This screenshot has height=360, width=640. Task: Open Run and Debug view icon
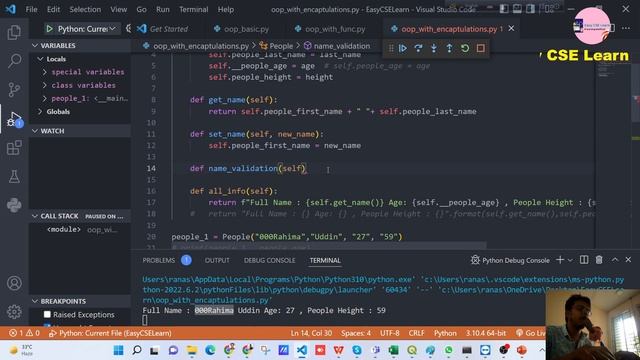[14, 119]
